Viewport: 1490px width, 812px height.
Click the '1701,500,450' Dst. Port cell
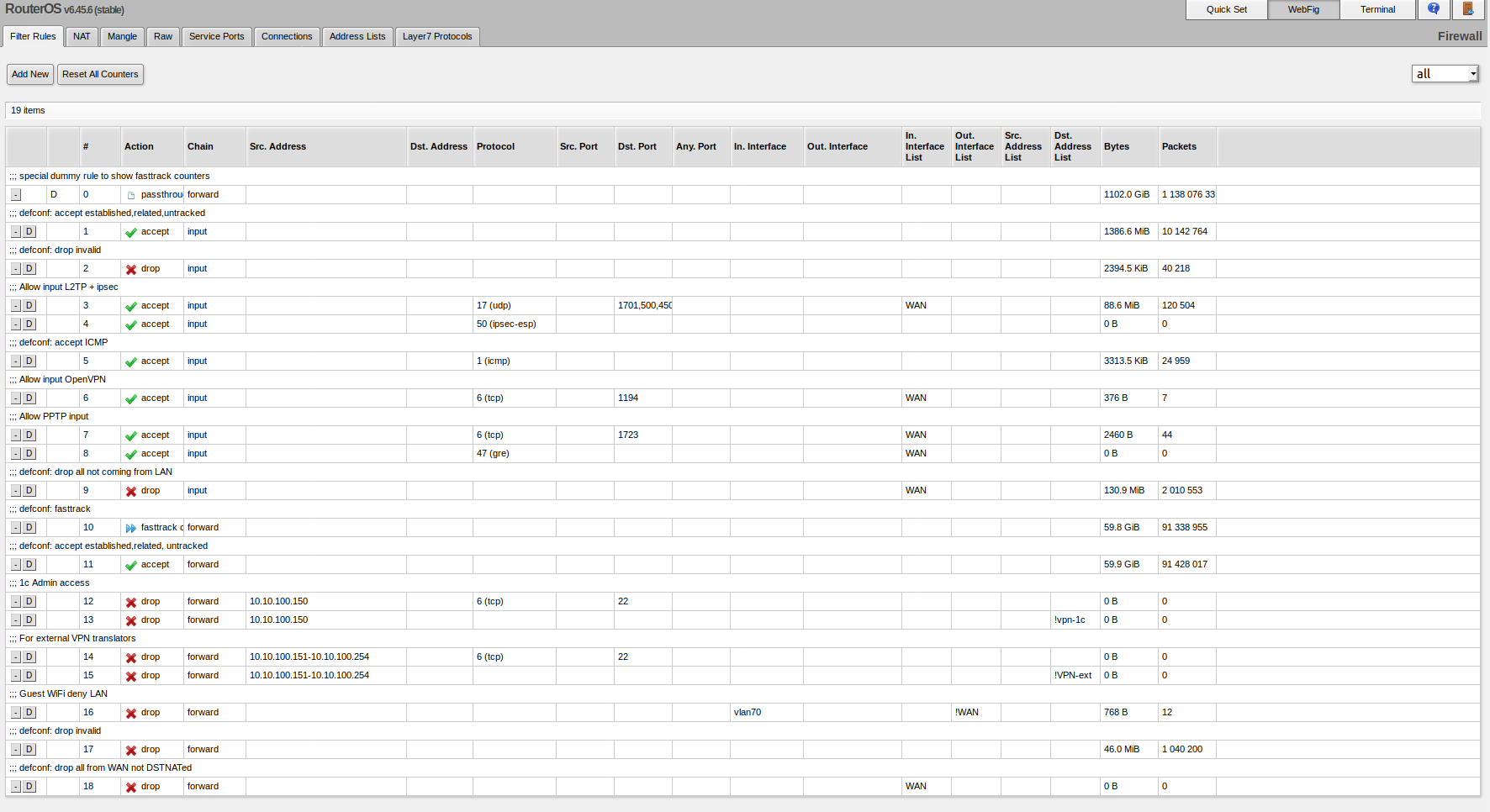point(643,305)
